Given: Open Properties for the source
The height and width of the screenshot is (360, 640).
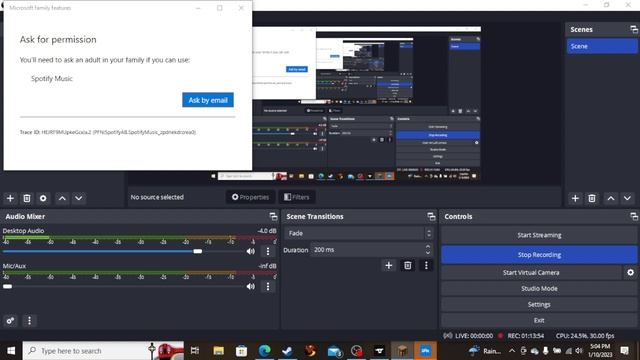Looking at the screenshot, I should (250, 197).
